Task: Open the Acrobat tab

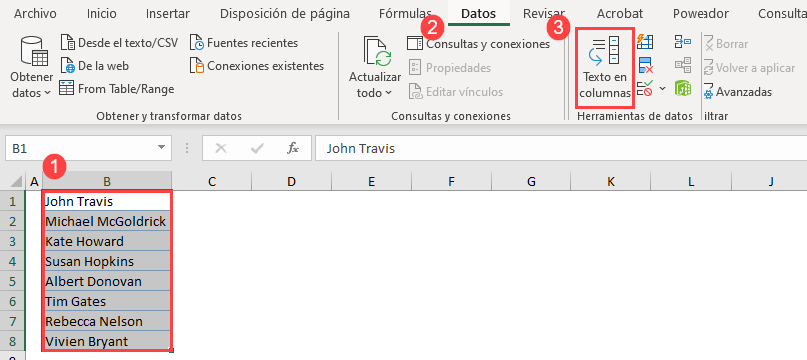Action: pos(620,14)
